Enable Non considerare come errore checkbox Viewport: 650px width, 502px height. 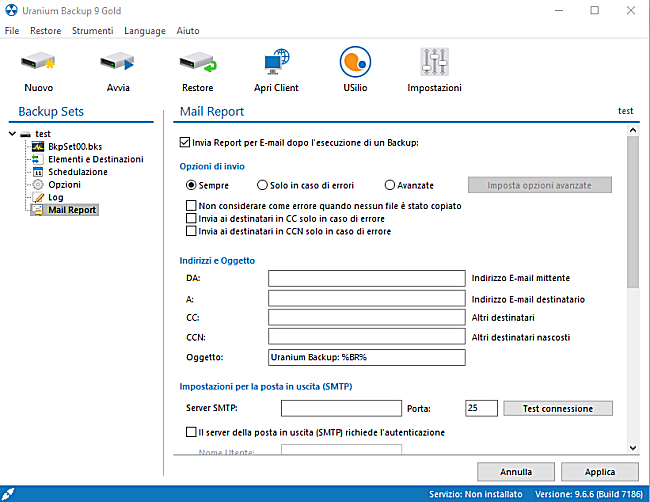click(x=191, y=206)
